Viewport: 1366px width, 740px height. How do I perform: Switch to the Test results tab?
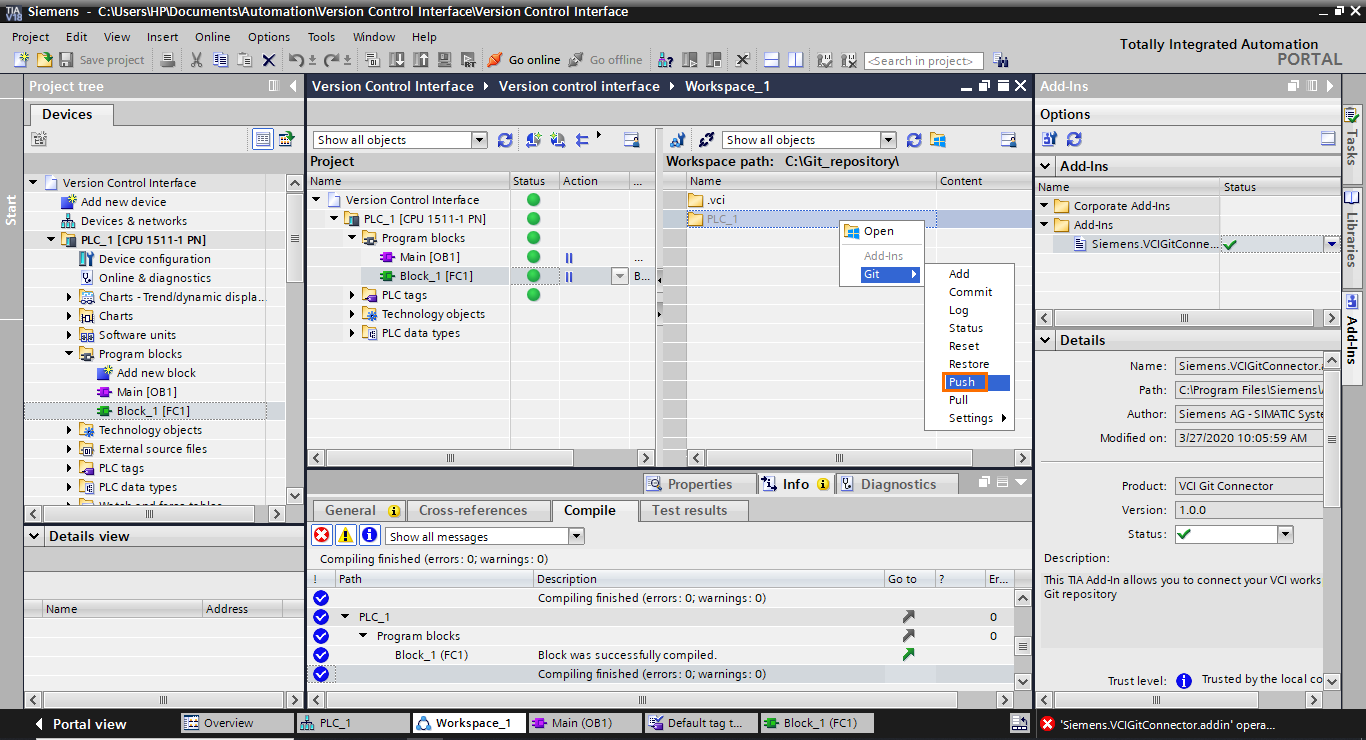690,510
